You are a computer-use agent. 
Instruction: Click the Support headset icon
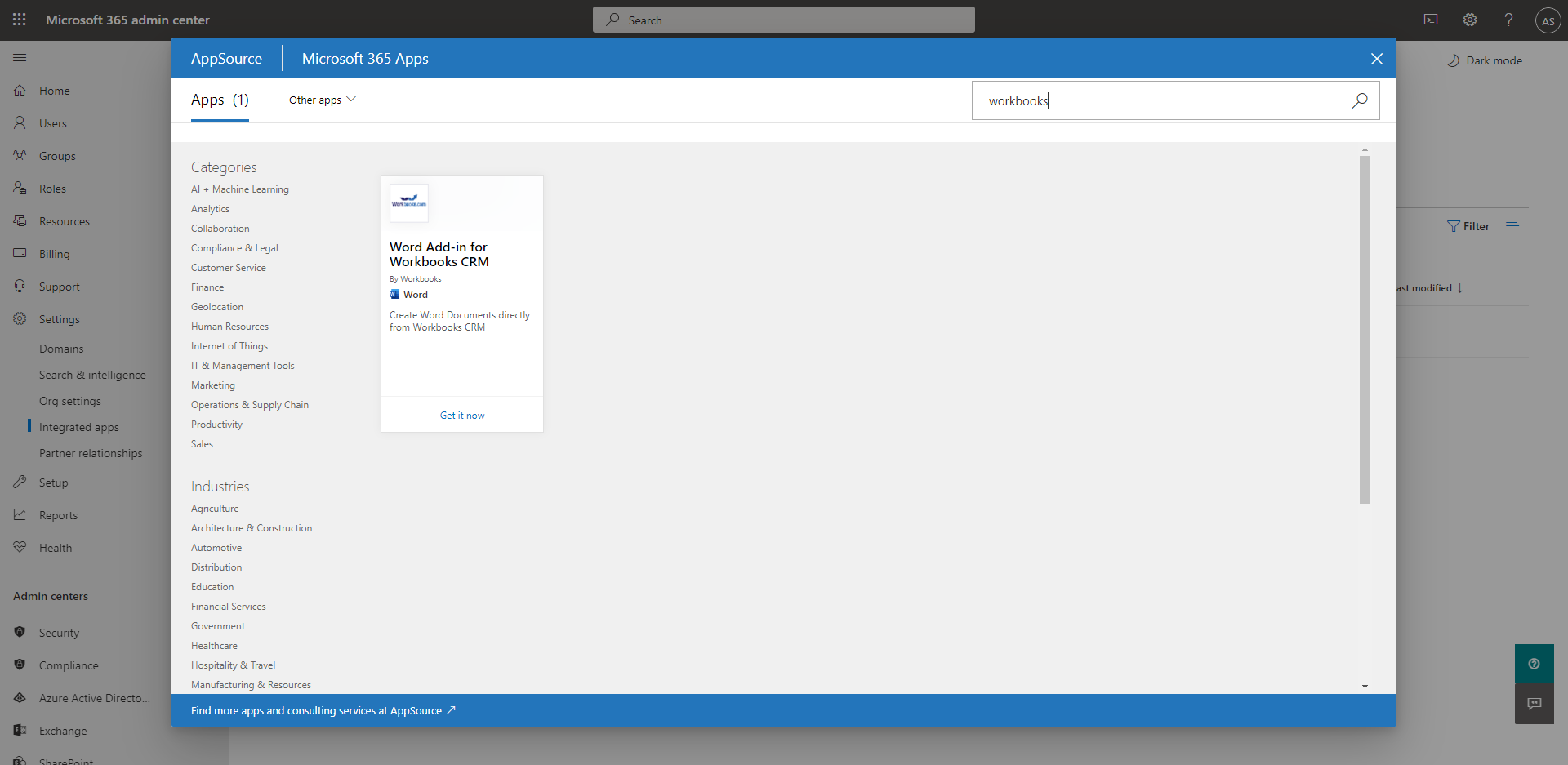coord(20,287)
